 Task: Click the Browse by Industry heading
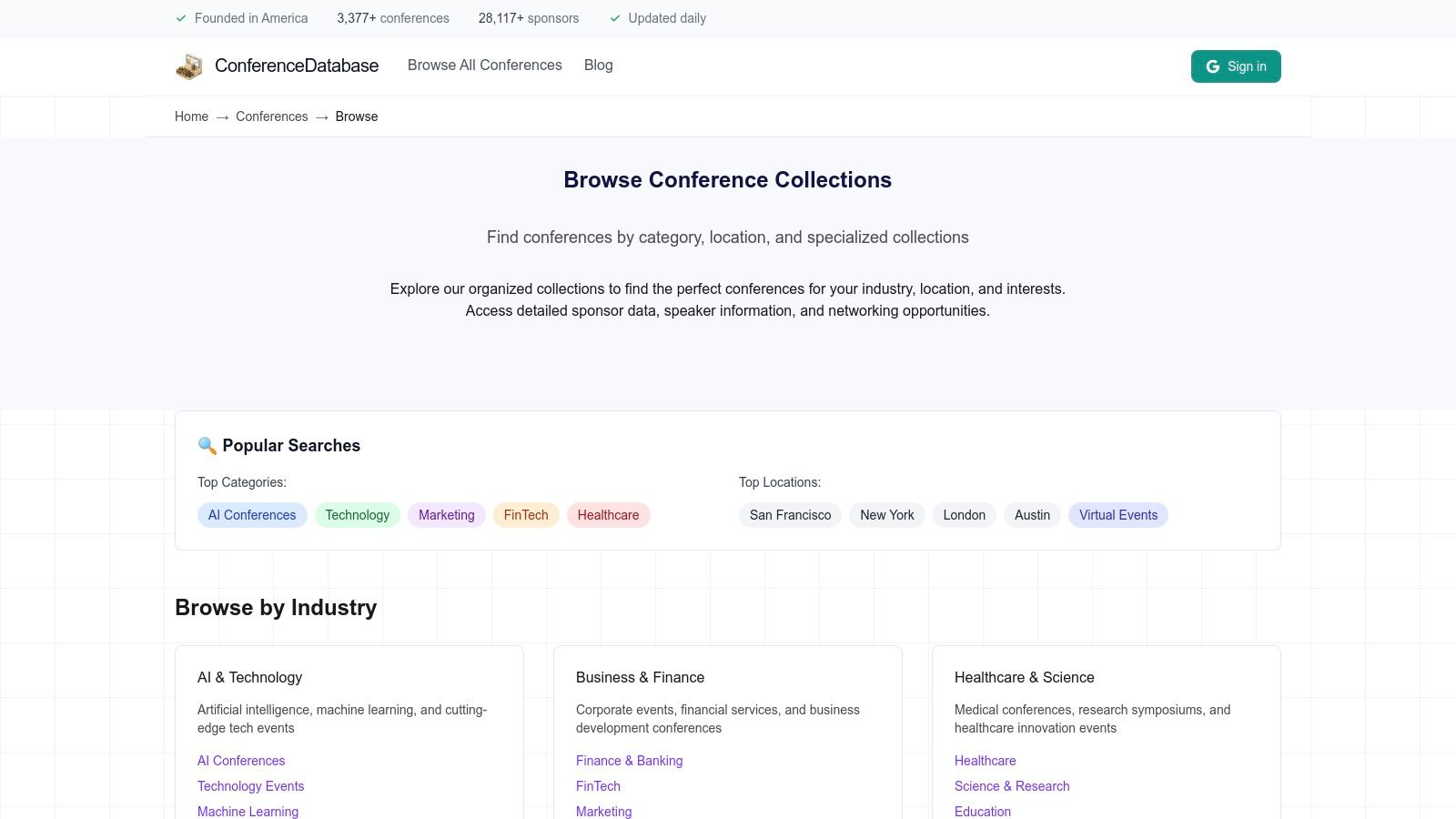[276, 608]
